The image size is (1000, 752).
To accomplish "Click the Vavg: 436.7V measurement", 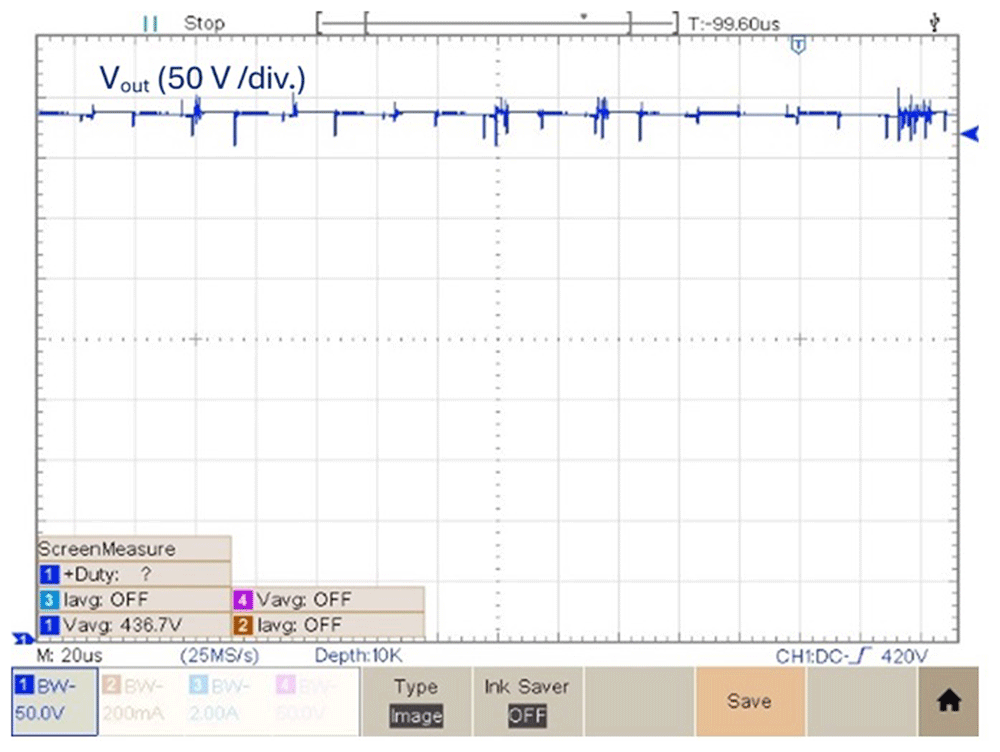I will coord(134,624).
